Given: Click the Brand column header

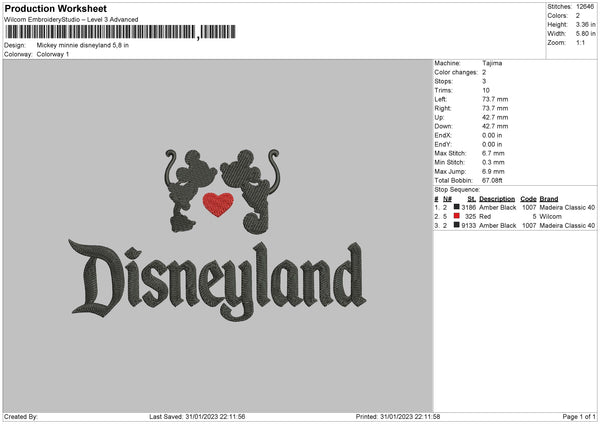Looking at the screenshot, I should (x=549, y=199).
